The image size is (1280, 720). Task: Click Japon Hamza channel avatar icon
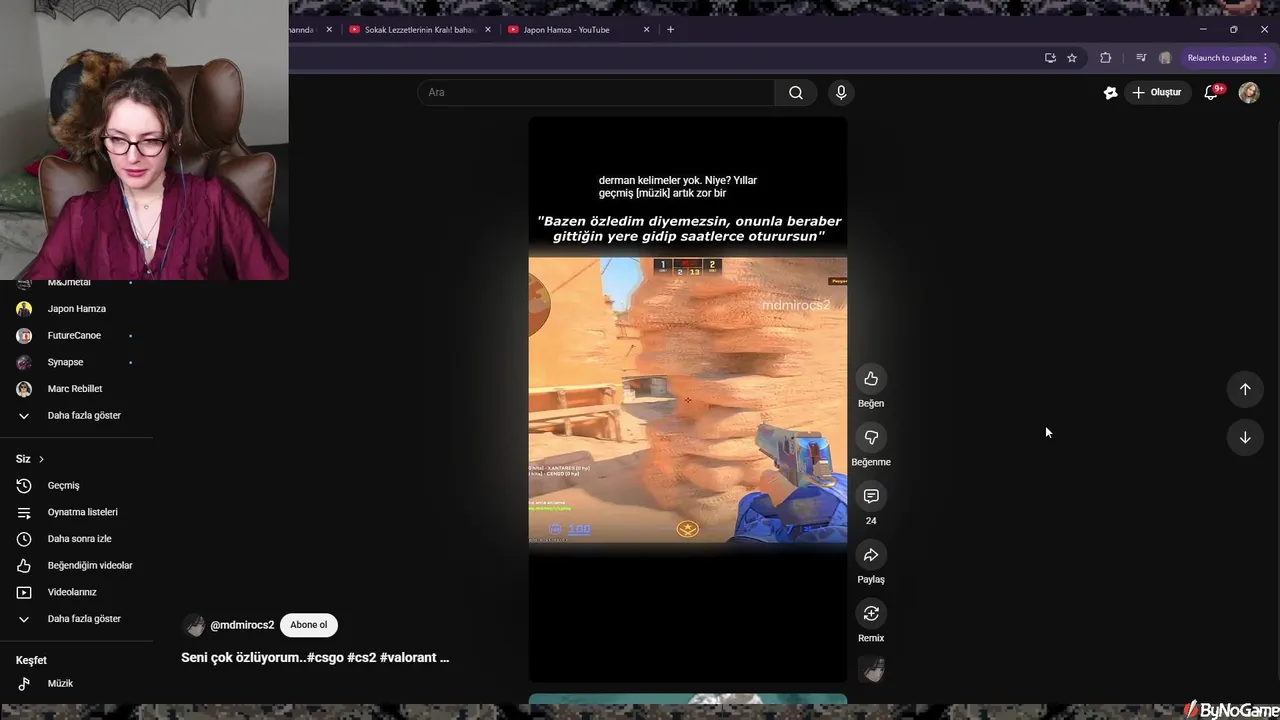click(24, 309)
